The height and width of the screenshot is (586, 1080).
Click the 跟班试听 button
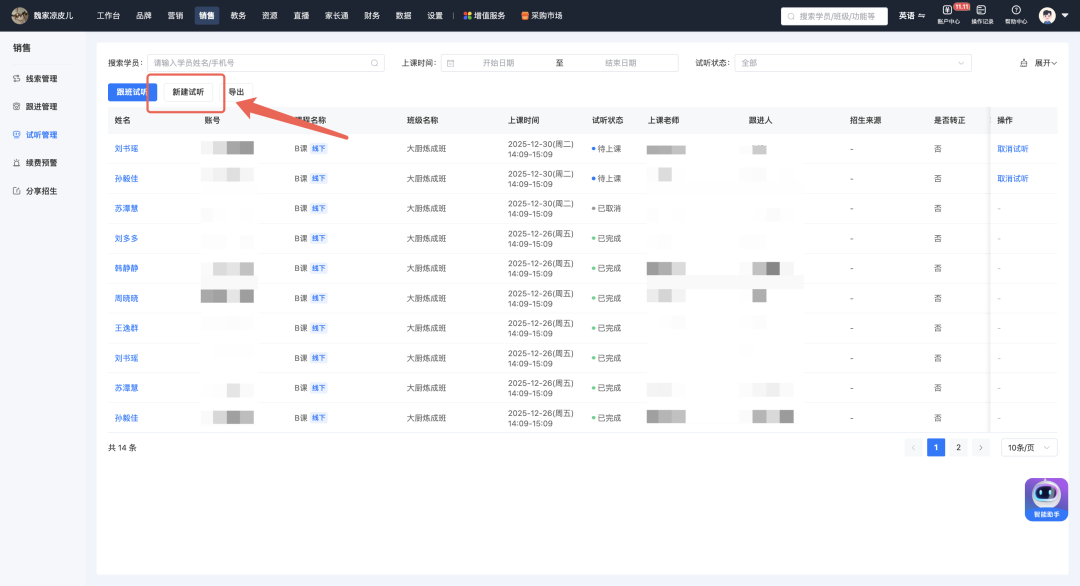click(x=132, y=92)
